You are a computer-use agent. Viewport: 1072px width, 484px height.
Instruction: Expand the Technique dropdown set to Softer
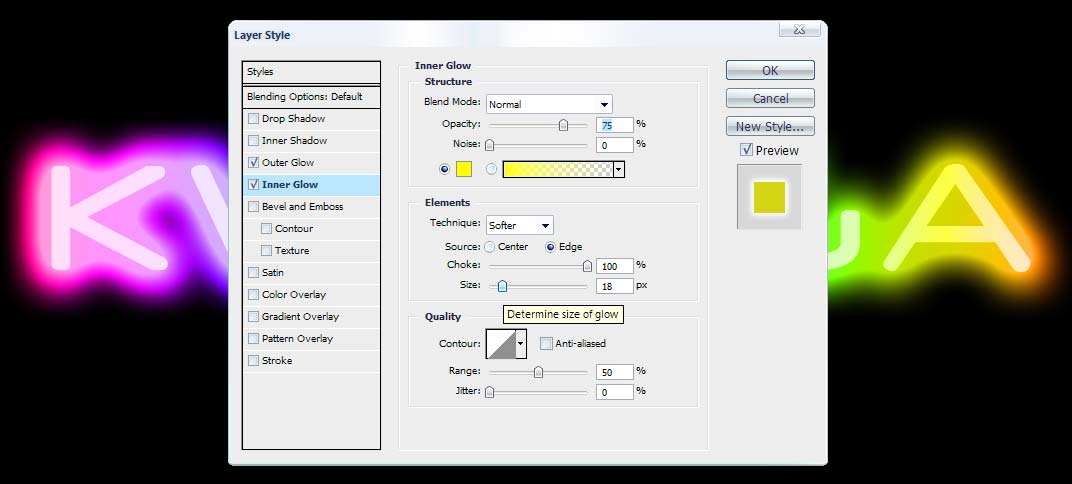coord(519,225)
